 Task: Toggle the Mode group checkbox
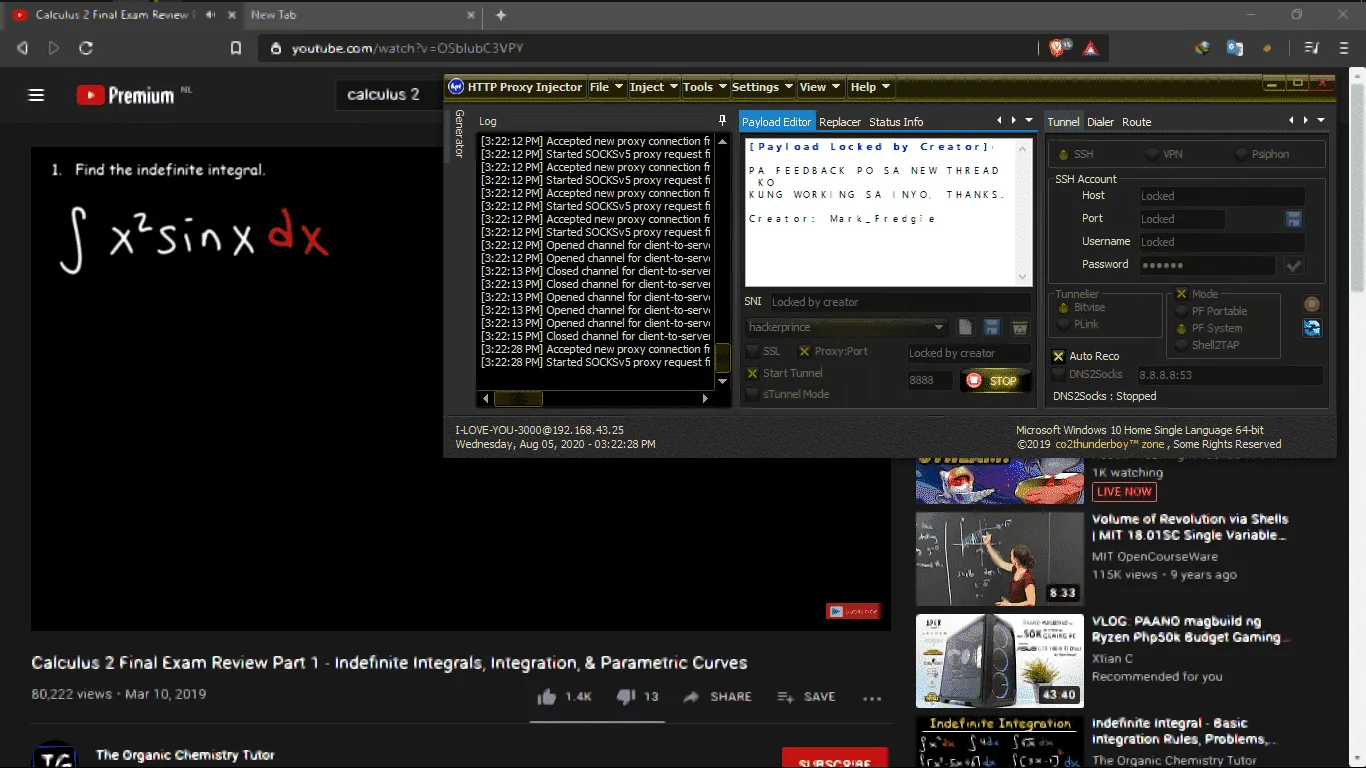[1181, 294]
